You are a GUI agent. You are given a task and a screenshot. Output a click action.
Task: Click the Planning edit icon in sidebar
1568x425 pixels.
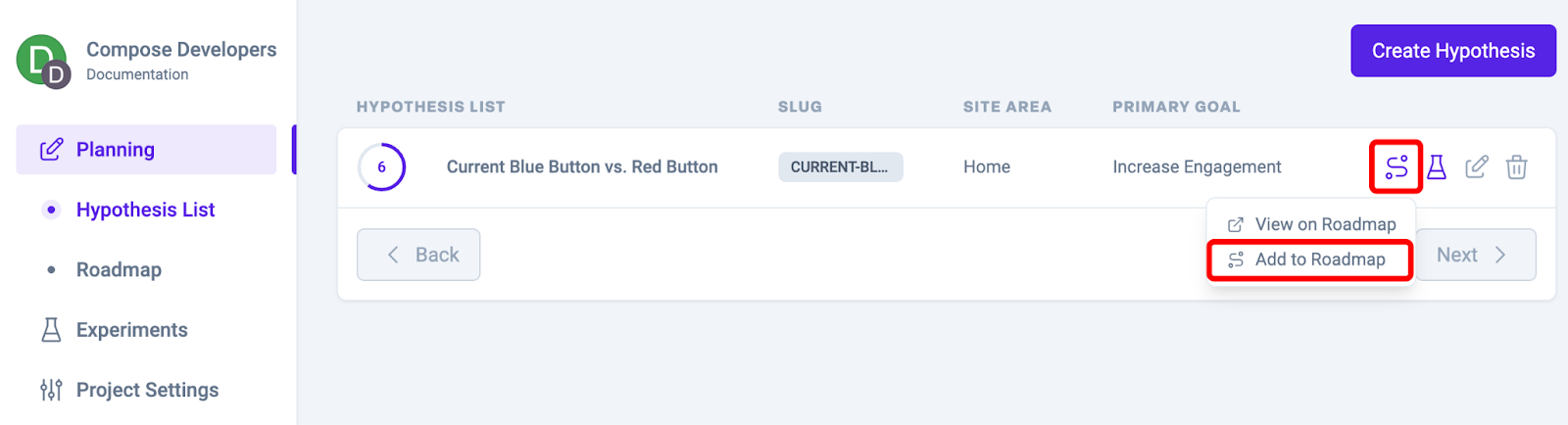coord(51,150)
